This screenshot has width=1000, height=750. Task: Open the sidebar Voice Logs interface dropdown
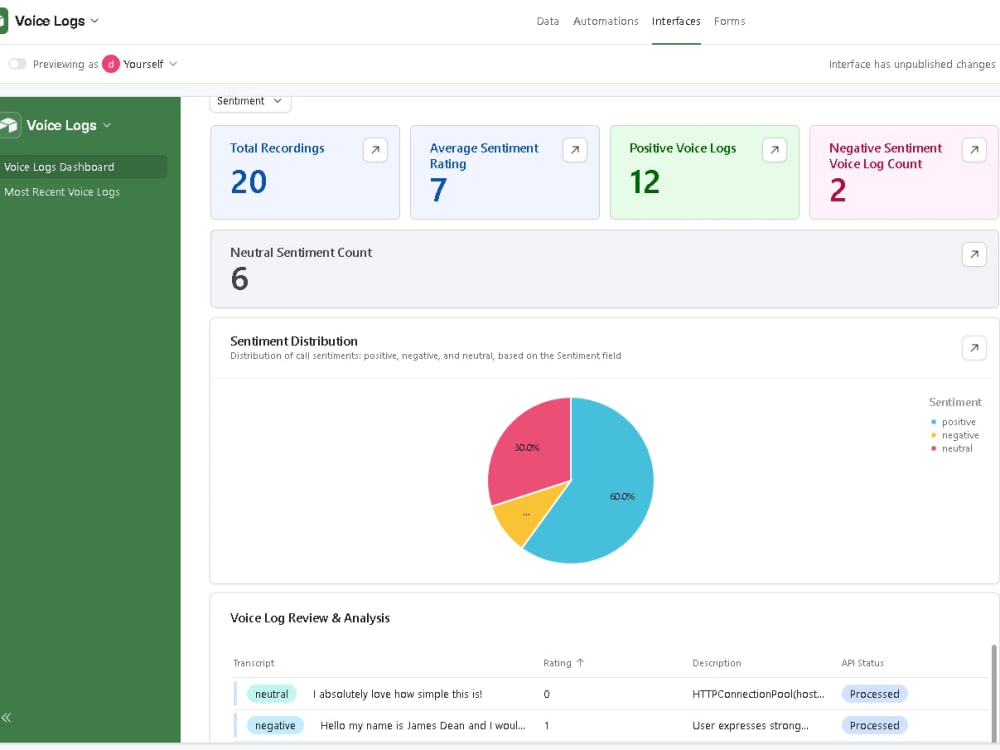coord(69,125)
